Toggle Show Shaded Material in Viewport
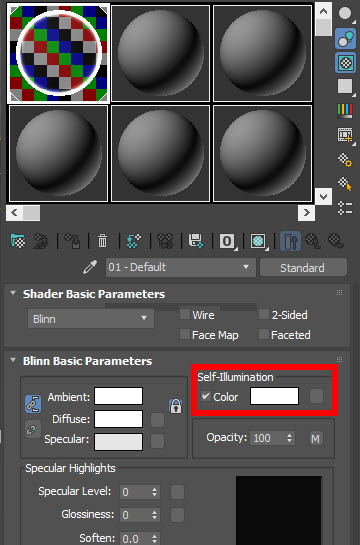This screenshot has width=360, height=545. pyautogui.click(x=259, y=241)
